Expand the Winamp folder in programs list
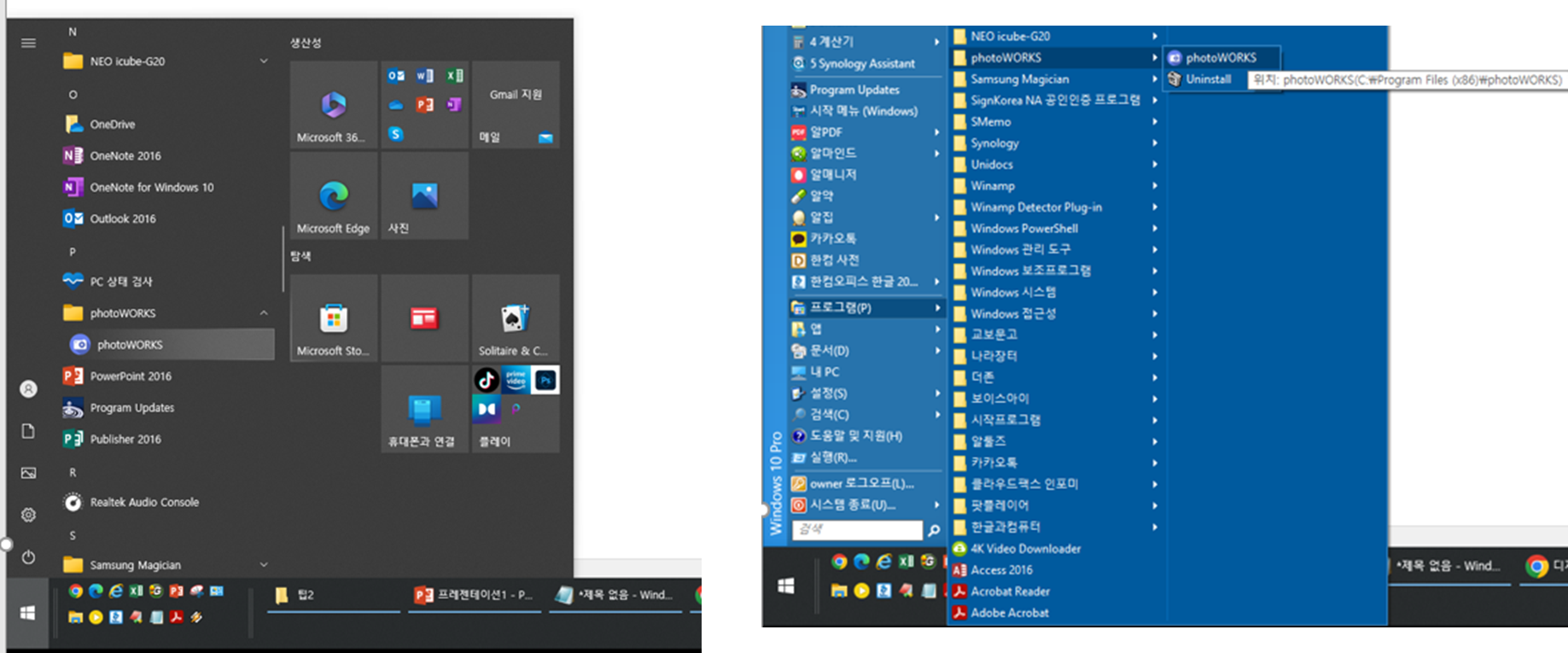Screen dimensions: 1568x653 click(1056, 186)
